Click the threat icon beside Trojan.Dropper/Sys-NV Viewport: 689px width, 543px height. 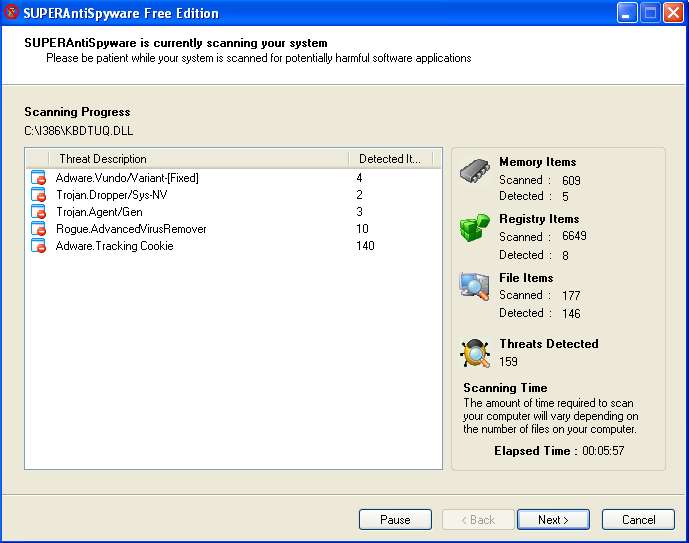pyautogui.click(x=39, y=195)
